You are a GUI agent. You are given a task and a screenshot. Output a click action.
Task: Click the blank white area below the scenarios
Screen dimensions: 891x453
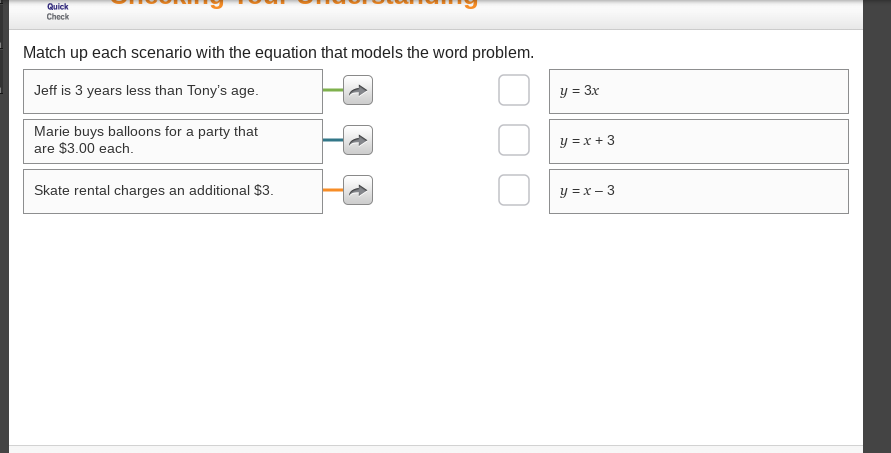(x=436, y=330)
